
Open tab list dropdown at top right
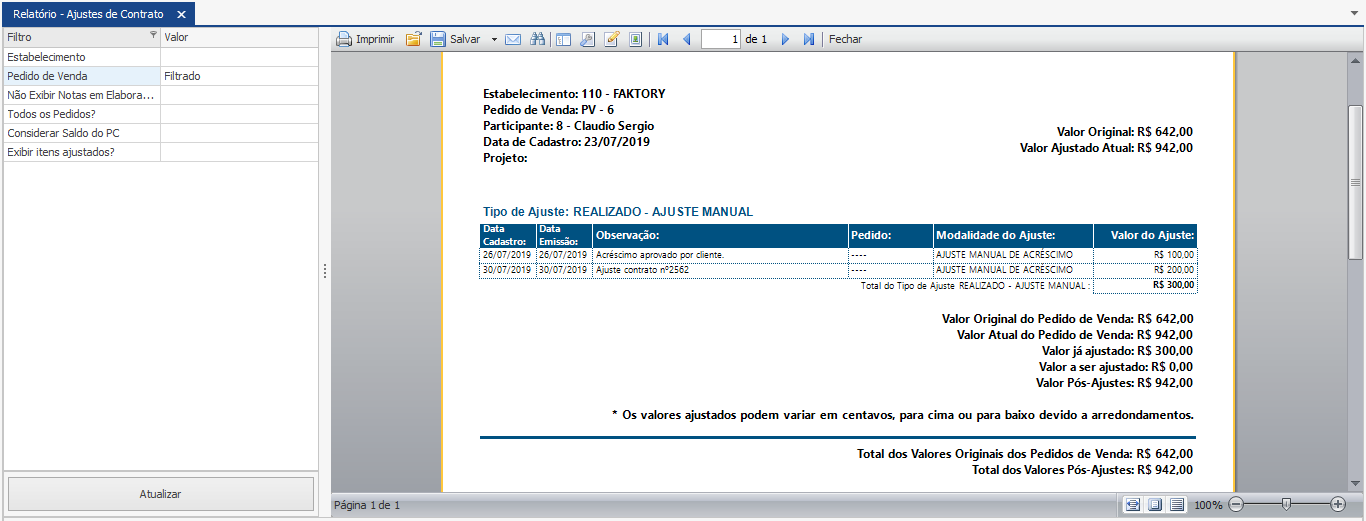coord(1353,13)
